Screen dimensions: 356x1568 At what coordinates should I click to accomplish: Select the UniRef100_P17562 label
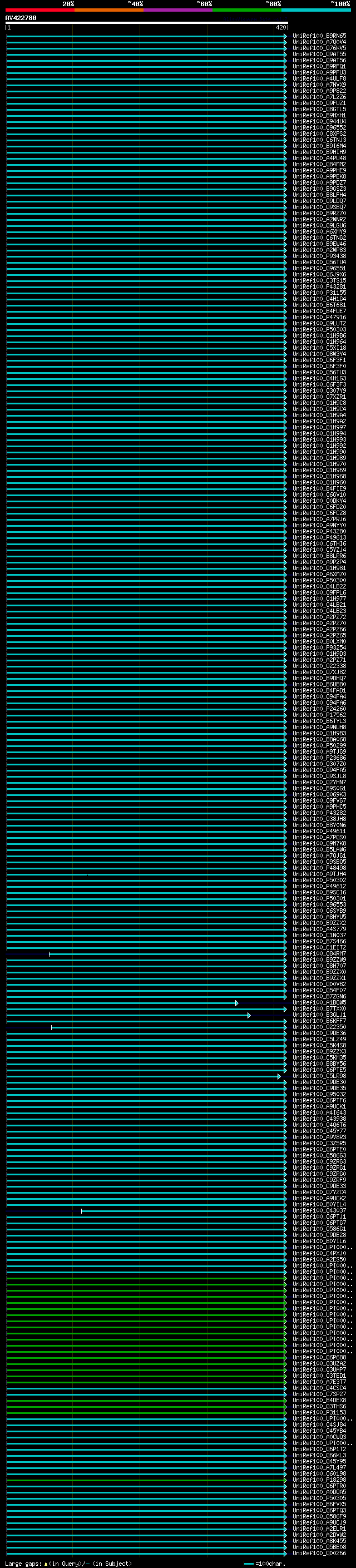coord(319,715)
